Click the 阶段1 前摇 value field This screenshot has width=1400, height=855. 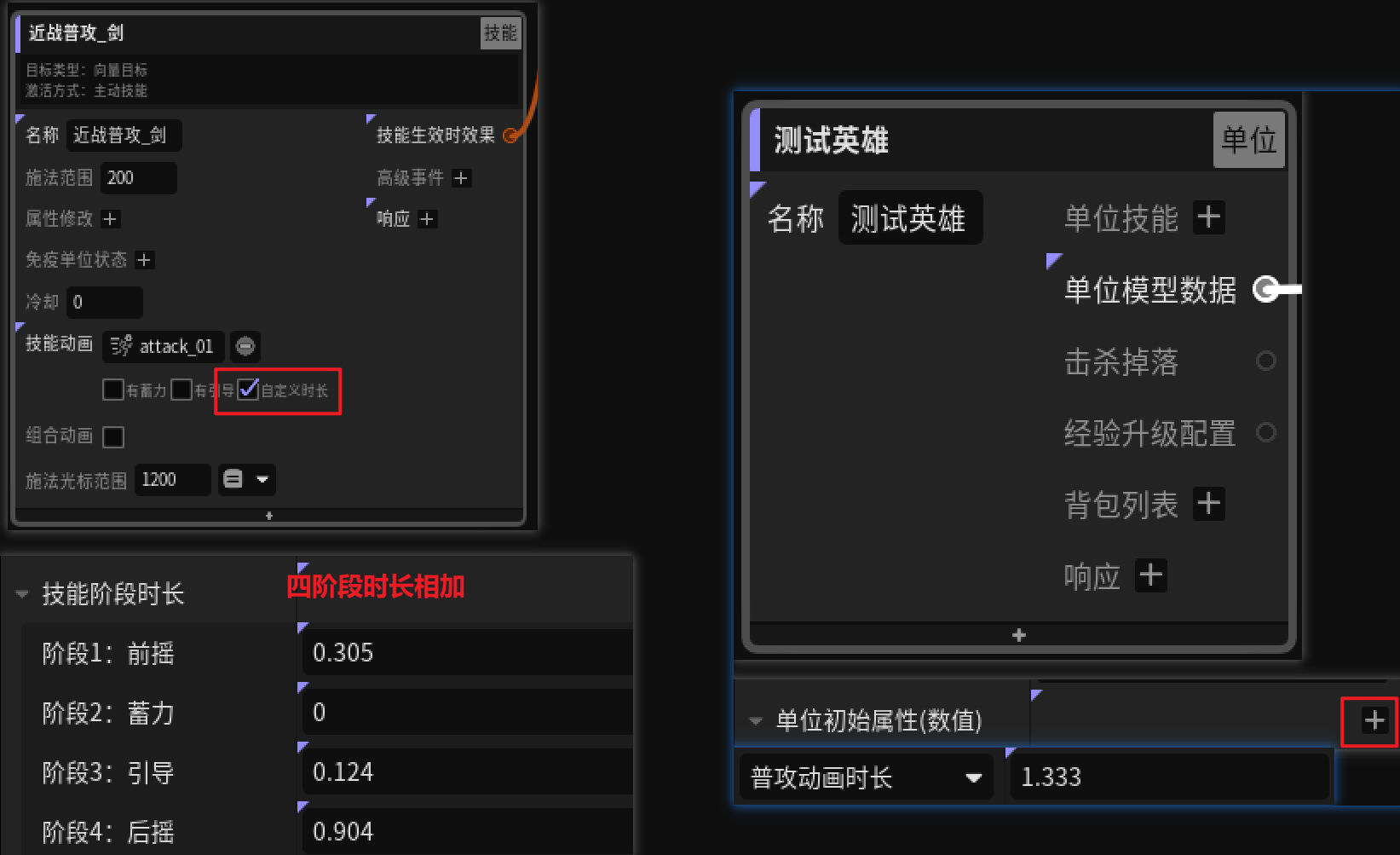click(x=467, y=653)
